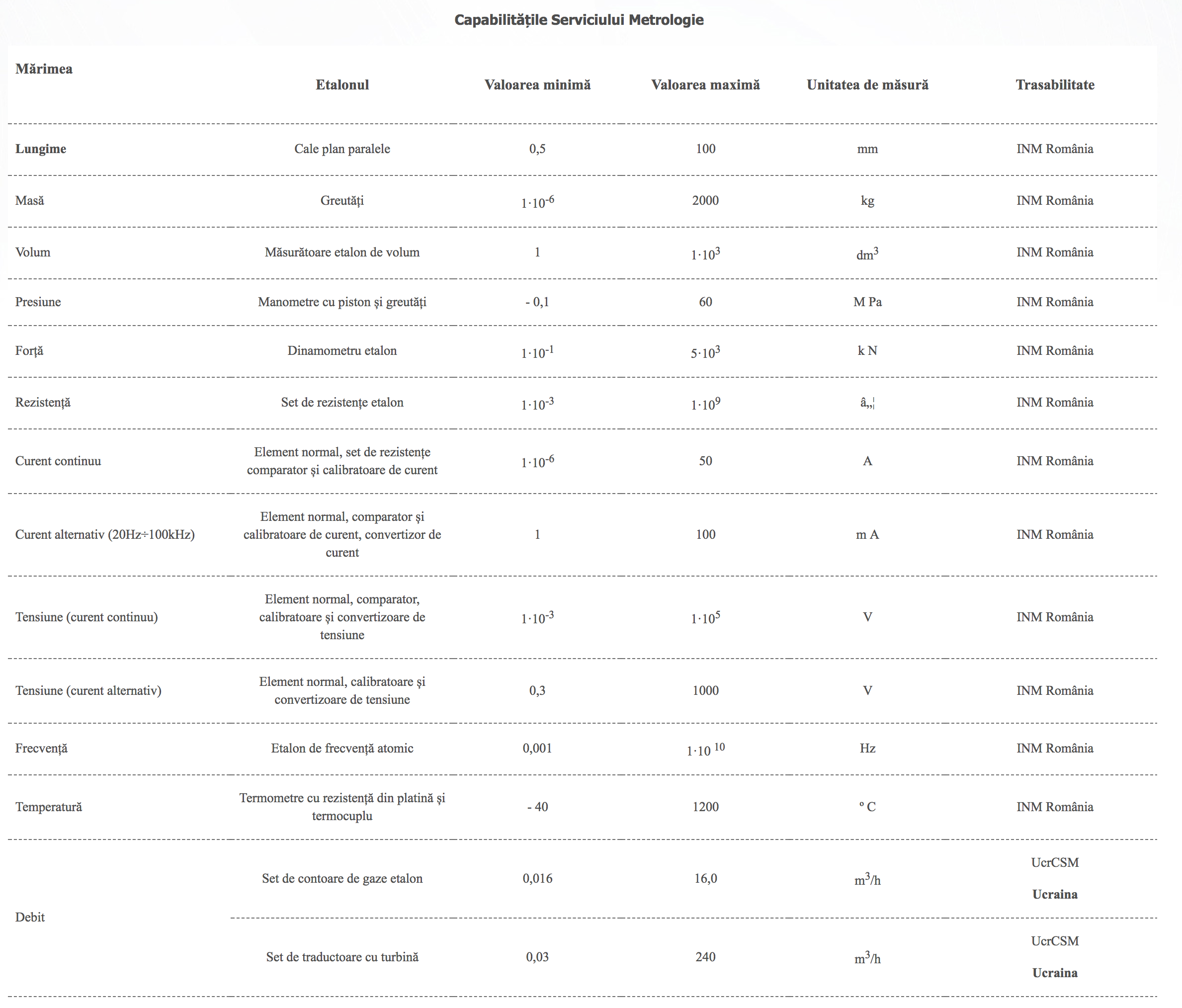Viewport: 1182px width, 1008px height.
Task: Click the 'Trasabilitate' column header
Action: (x=1055, y=85)
